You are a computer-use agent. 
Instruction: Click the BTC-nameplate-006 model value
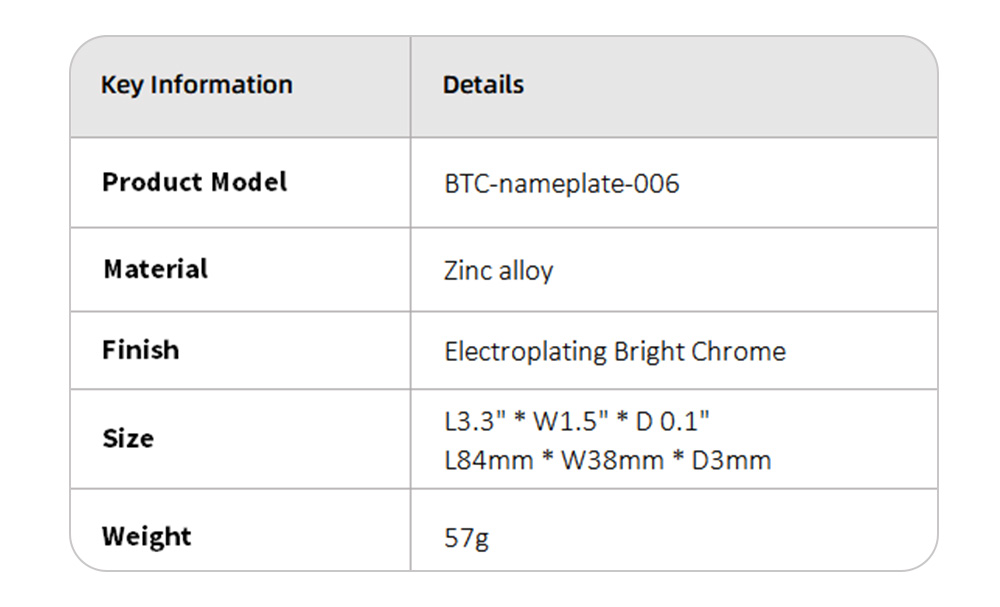point(561,184)
